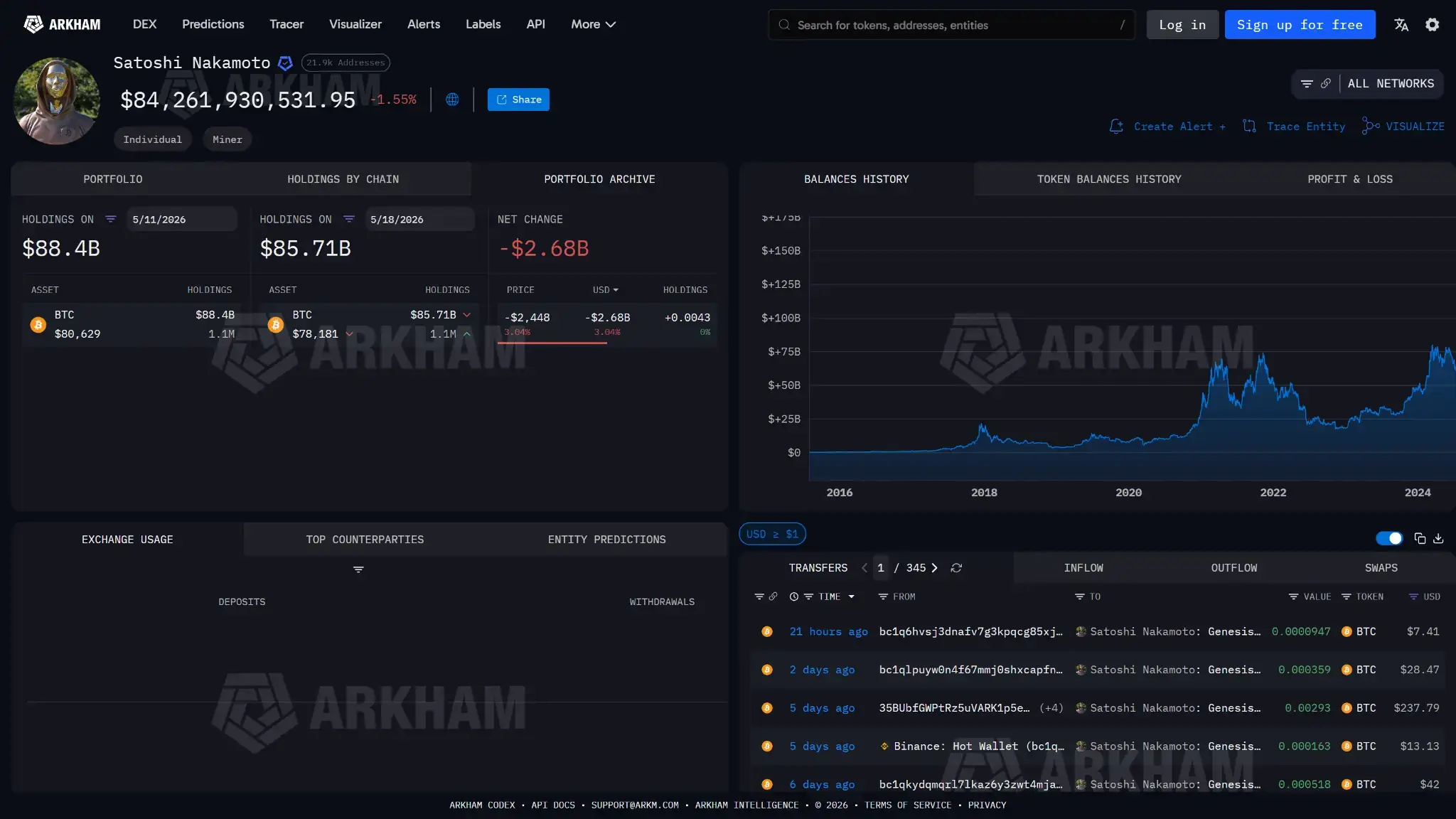Open the Tracer navigation item

tap(287, 24)
